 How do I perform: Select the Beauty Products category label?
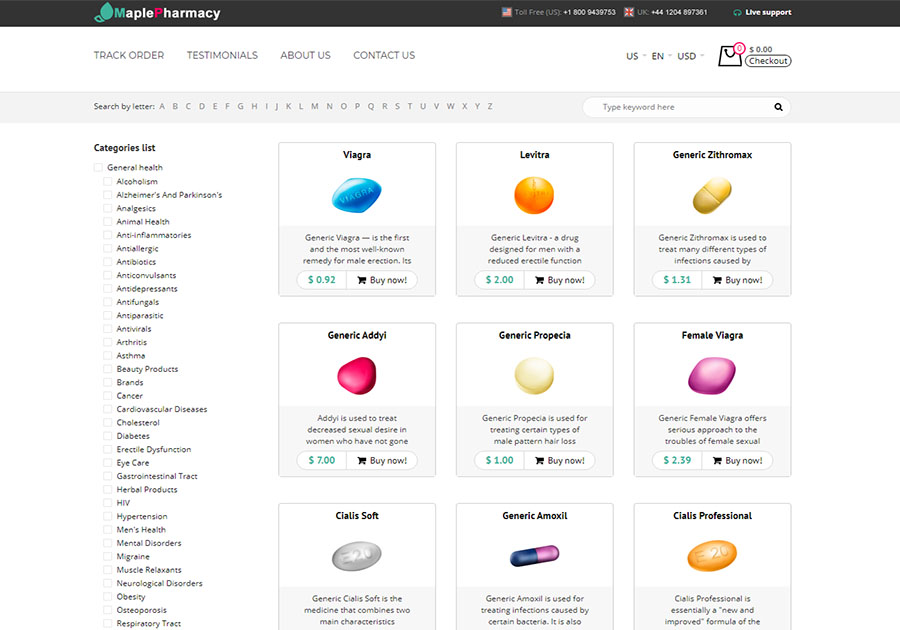148,369
